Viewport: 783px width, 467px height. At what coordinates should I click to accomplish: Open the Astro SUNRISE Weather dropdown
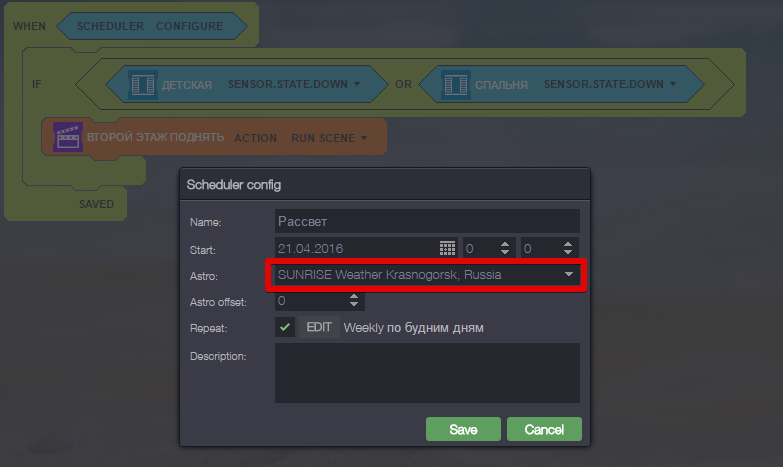[x=568, y=274]
